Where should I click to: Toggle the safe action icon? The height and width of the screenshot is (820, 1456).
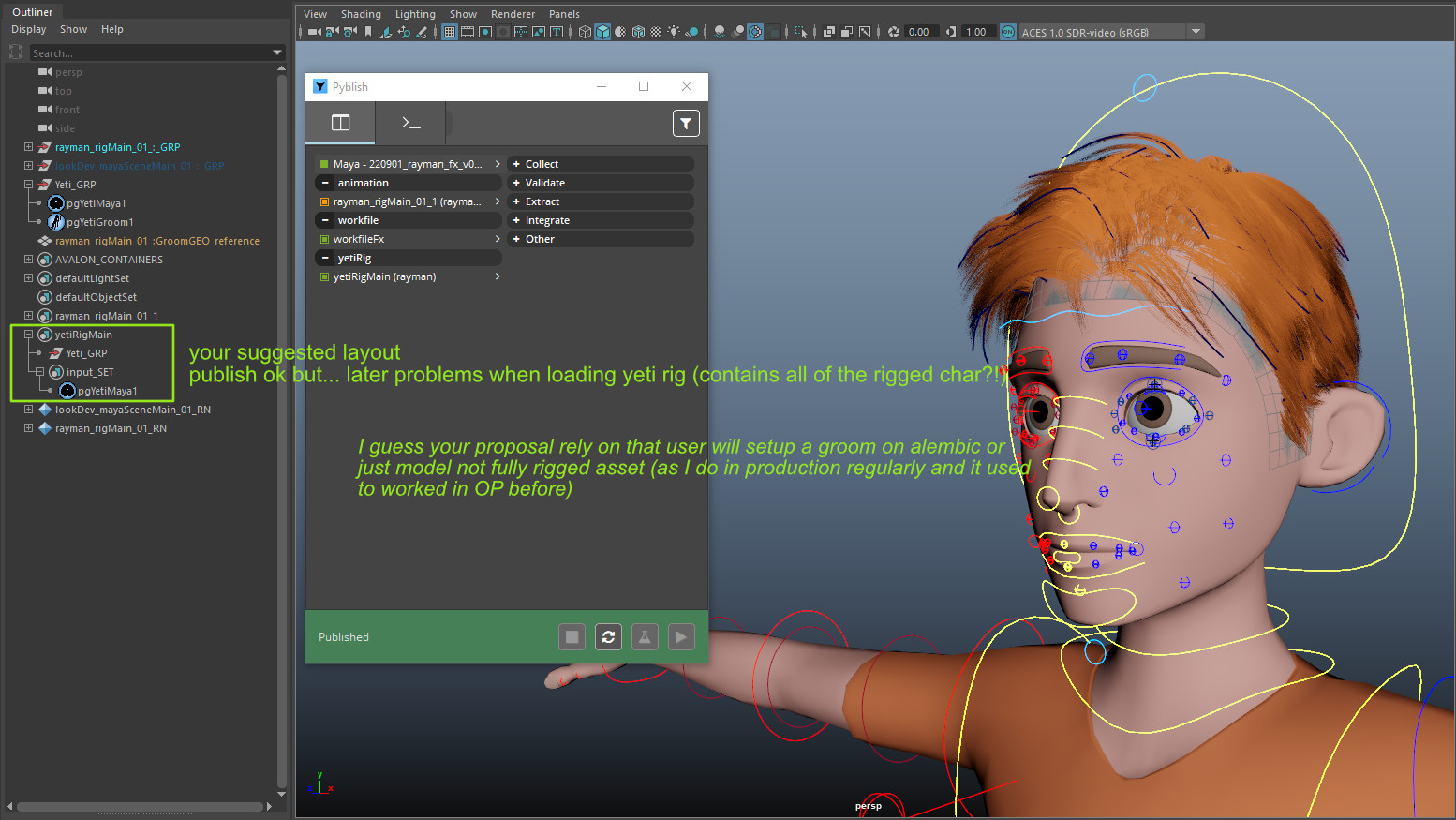pyautogui.click(x=539, y=32)
